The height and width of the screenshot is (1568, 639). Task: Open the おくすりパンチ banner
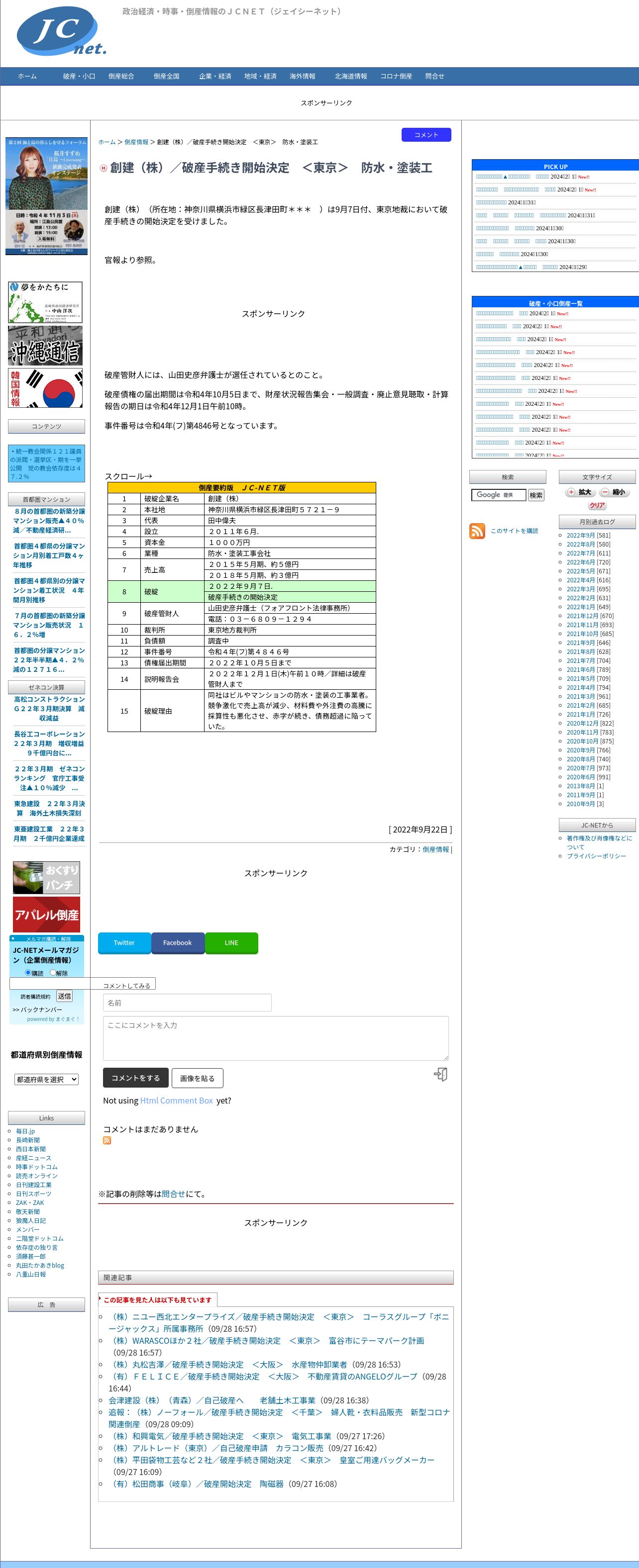coord(46,878)
